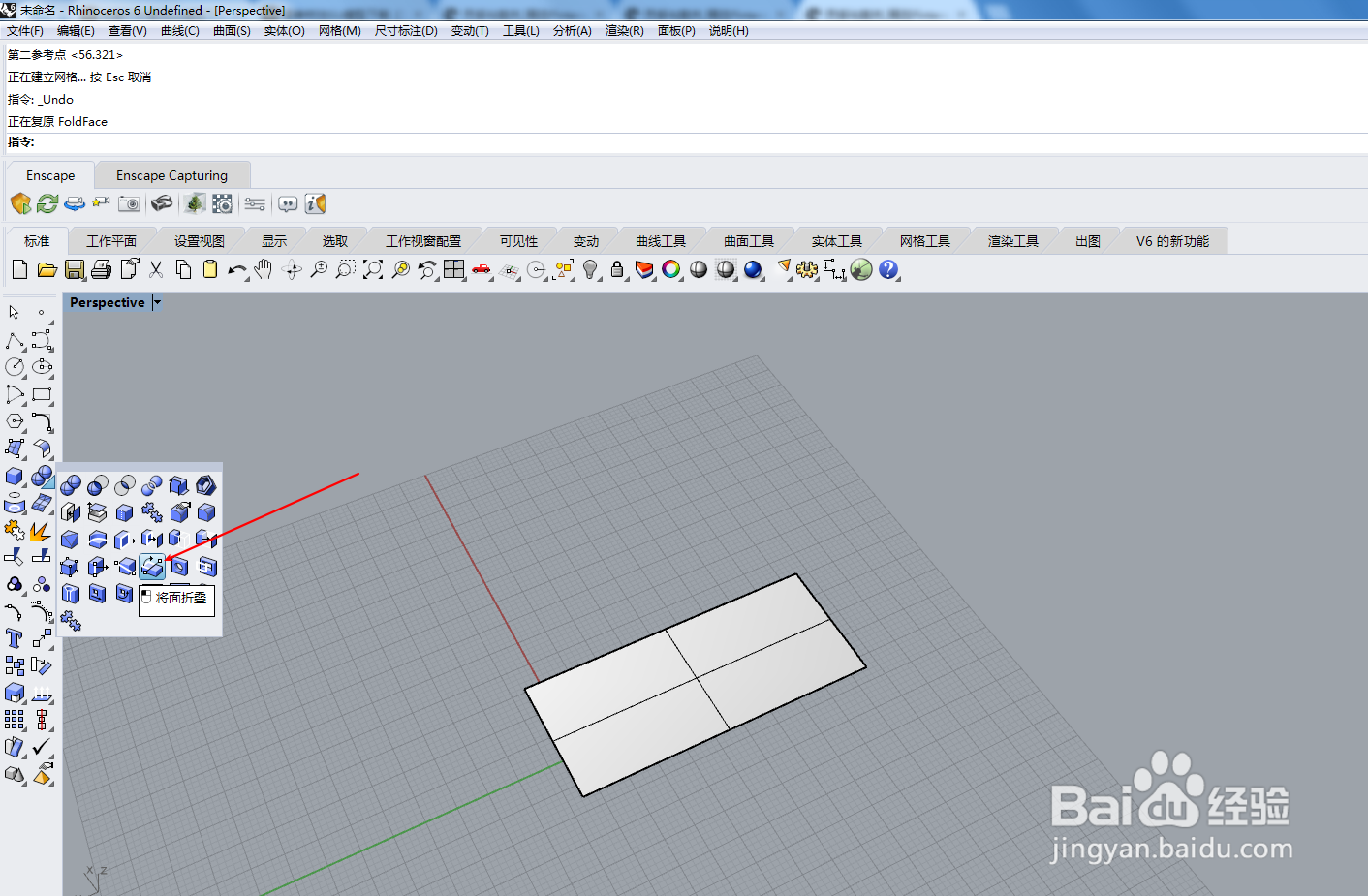The height and width of the screenshot is (896, 1368).
Task: Switch to the 实体工具 toolbar tab
Action: pyautogui.click(x=837, y=241)
